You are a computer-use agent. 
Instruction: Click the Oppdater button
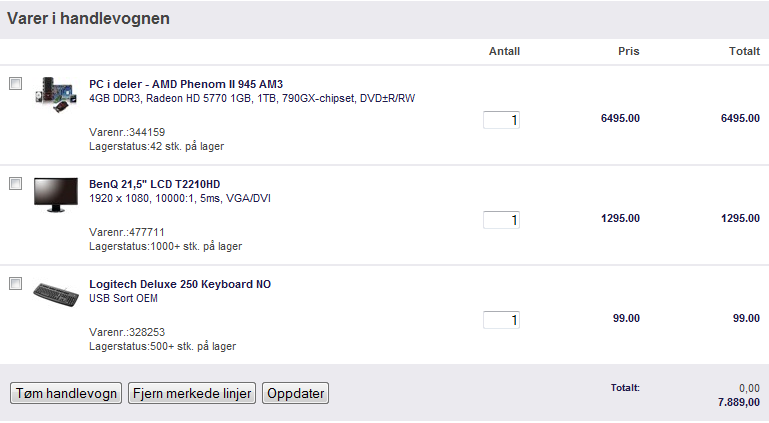(x=296, y=393)
